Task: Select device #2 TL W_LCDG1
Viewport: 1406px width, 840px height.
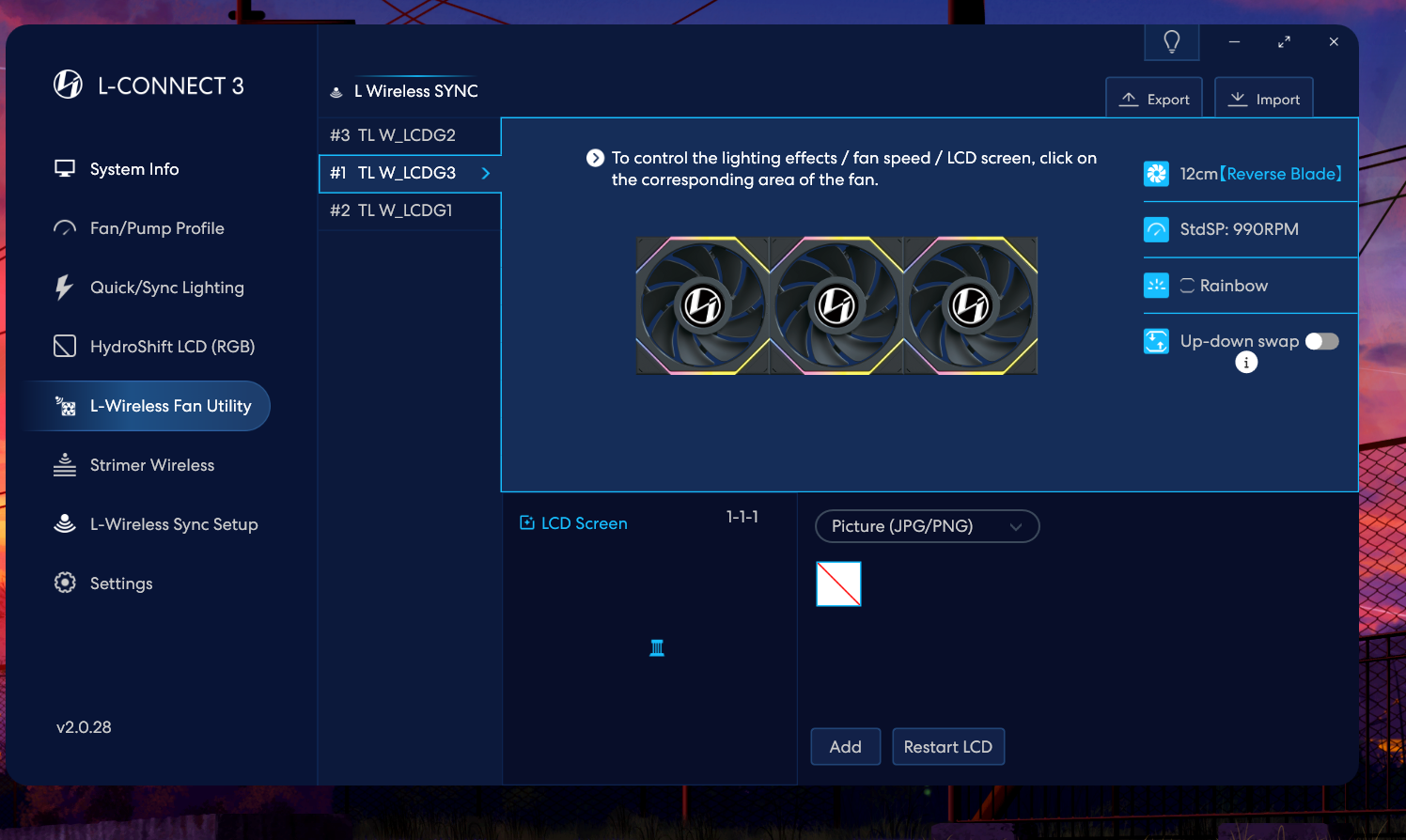Action: pos(408,210)
